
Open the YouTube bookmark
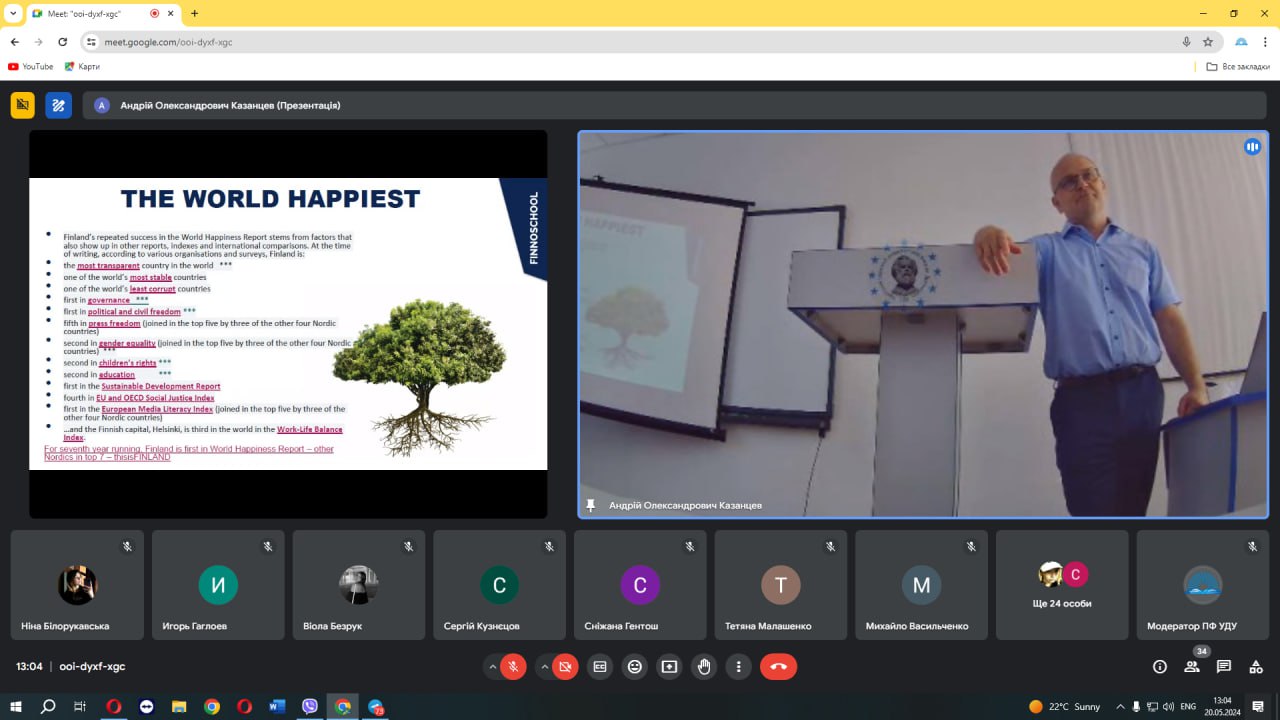point(30,66)
